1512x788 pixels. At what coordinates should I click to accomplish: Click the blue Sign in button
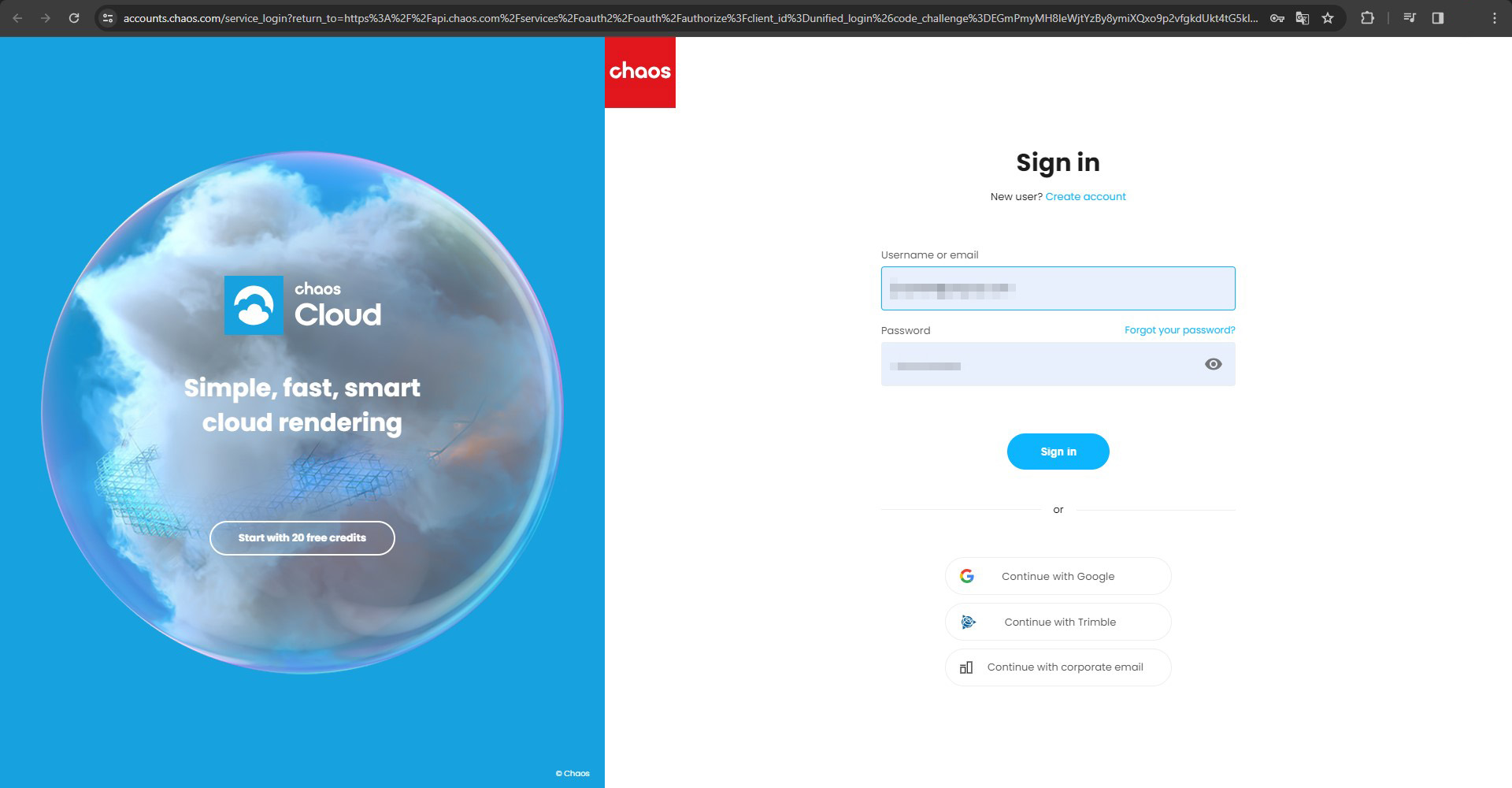pos(1058,452)
